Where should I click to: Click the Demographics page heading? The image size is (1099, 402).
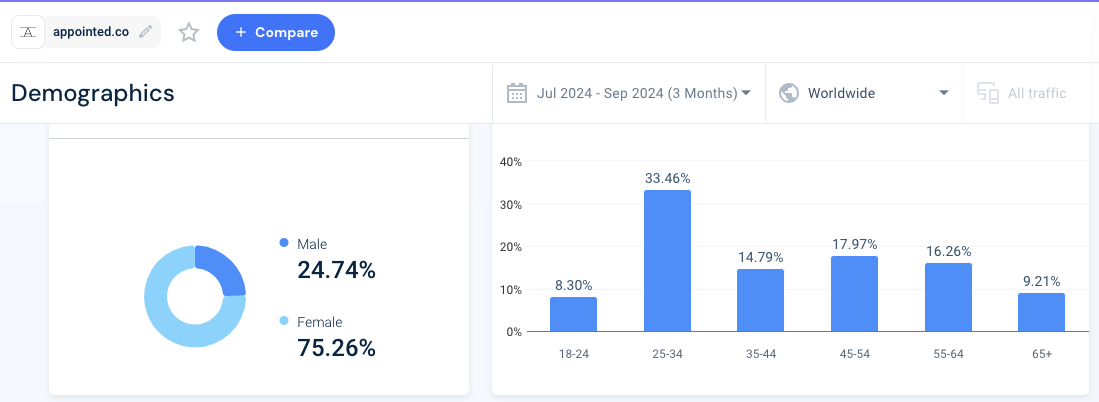click(x=93, y=93)
